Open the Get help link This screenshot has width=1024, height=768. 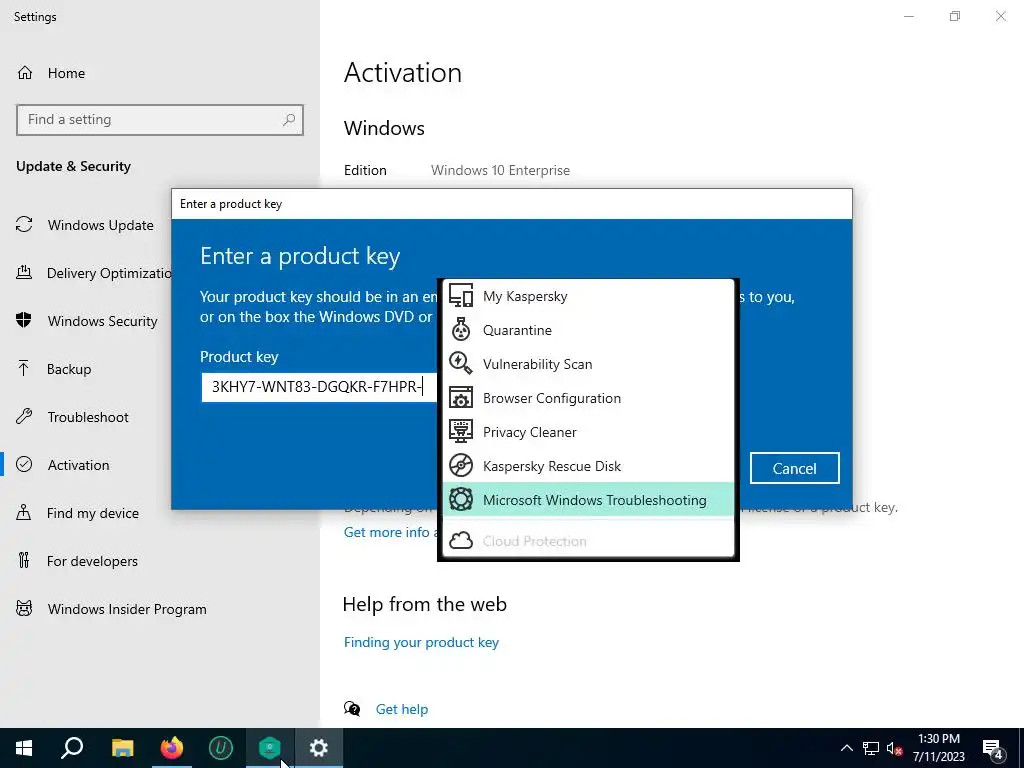coord(402,709)
